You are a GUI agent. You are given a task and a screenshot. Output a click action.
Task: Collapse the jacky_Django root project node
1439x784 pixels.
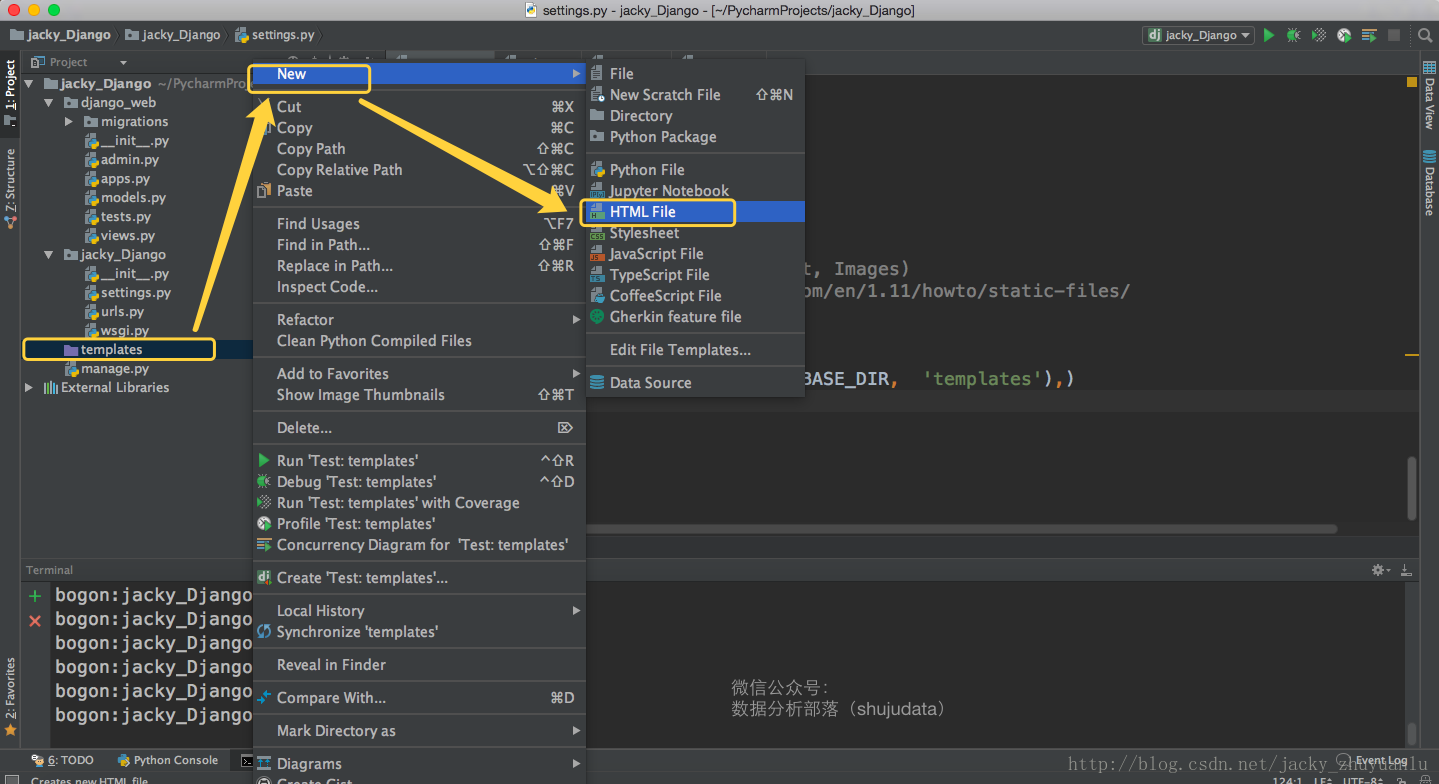point(29,84)
